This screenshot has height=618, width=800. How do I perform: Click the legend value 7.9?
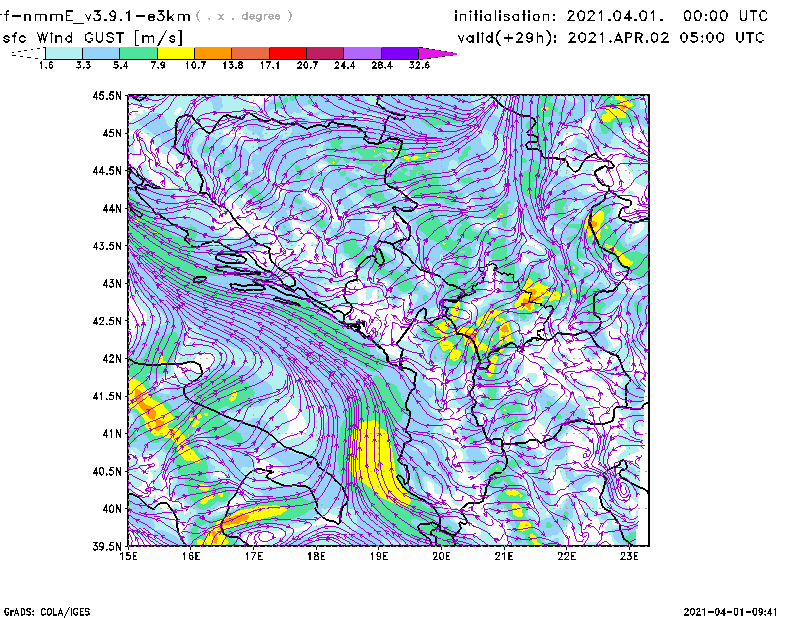click(158, 65)
